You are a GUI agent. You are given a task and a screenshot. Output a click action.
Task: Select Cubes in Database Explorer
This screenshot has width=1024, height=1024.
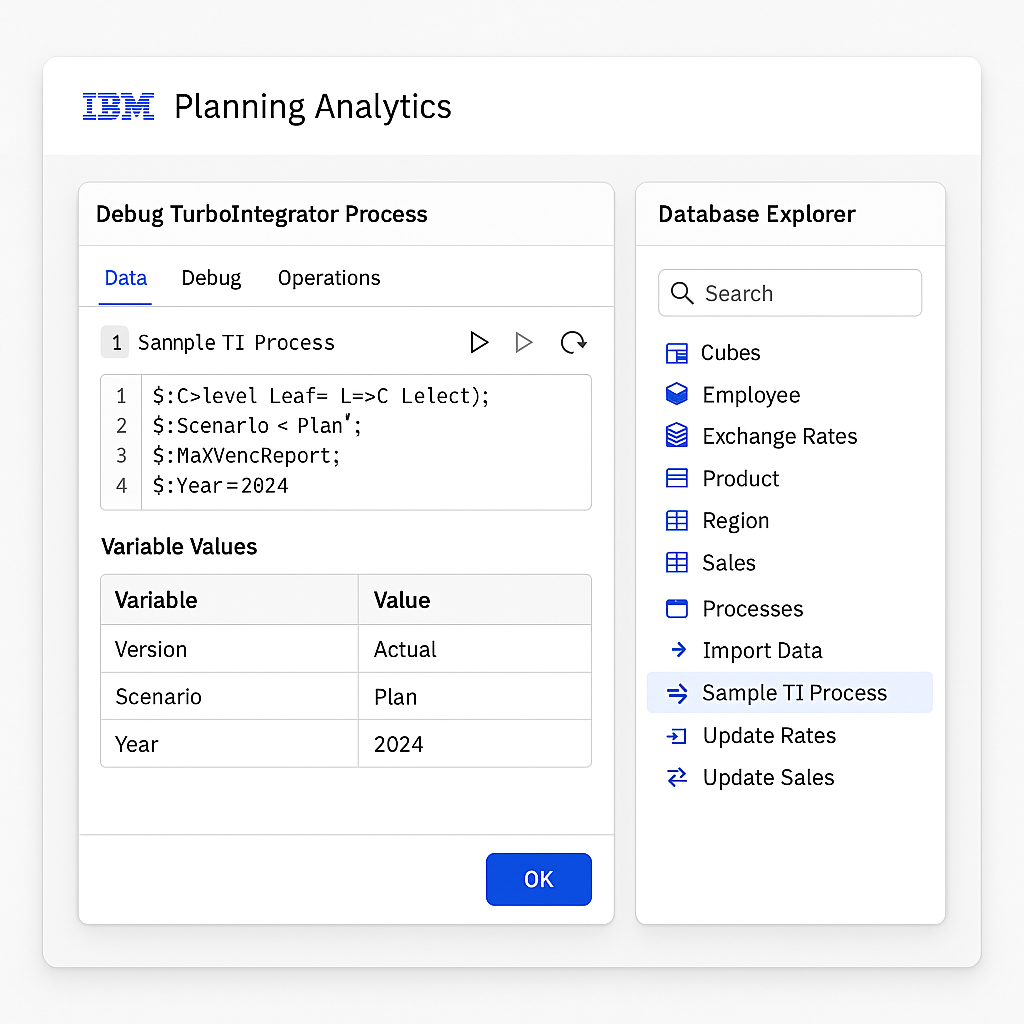[731, 353]
